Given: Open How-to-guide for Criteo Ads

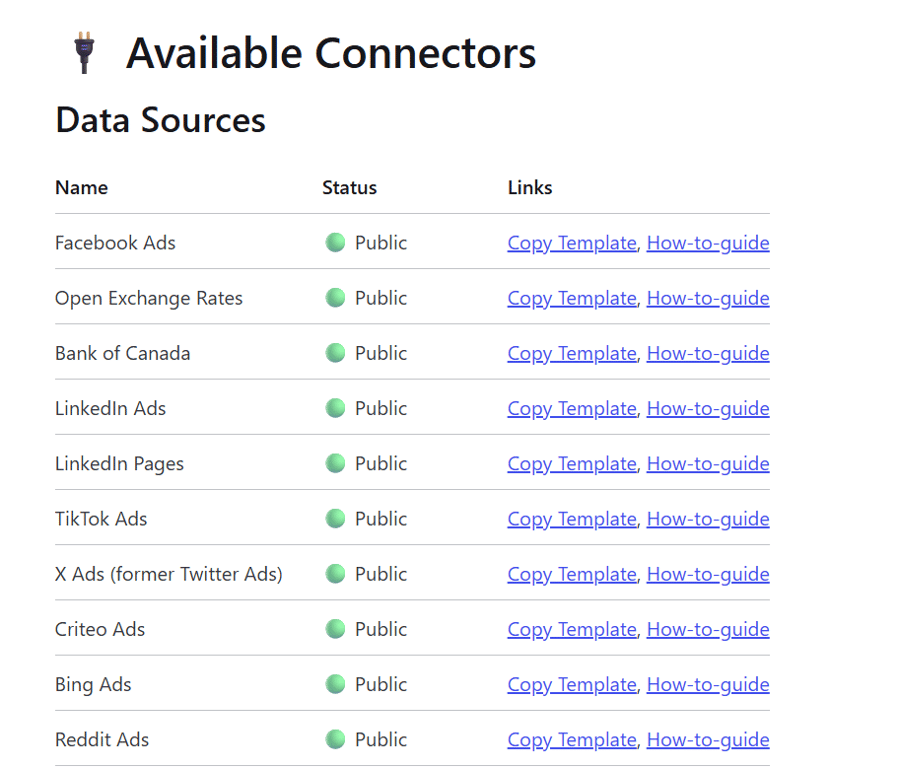Looking at the screenshot, I should click(x=708, y=630).
